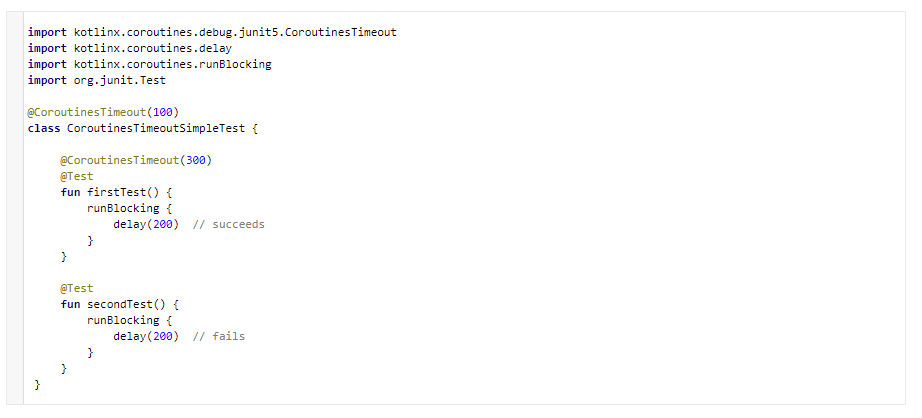Viewport: 922px width, 418px height.
Task: Click the CoroutinesTimeoutSimpleTest class name
Action: click(156, 128)
